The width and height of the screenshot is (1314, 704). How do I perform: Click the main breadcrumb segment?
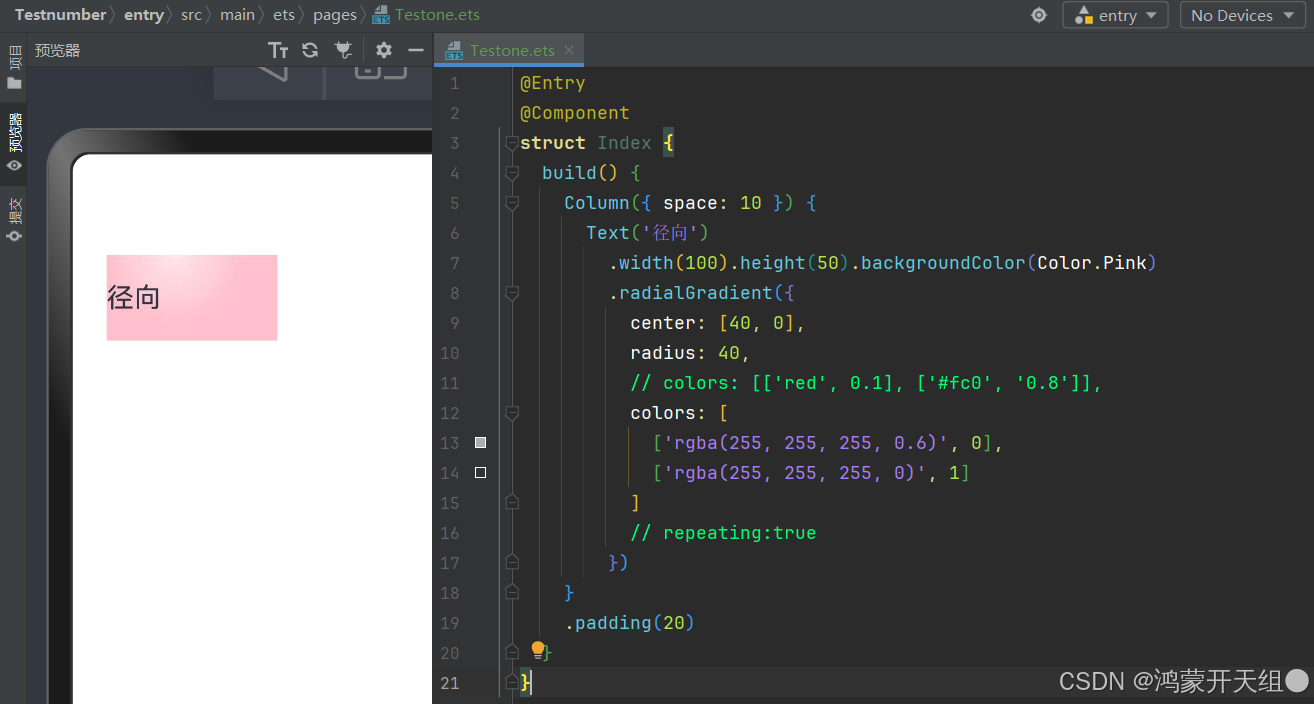point(237,15)
